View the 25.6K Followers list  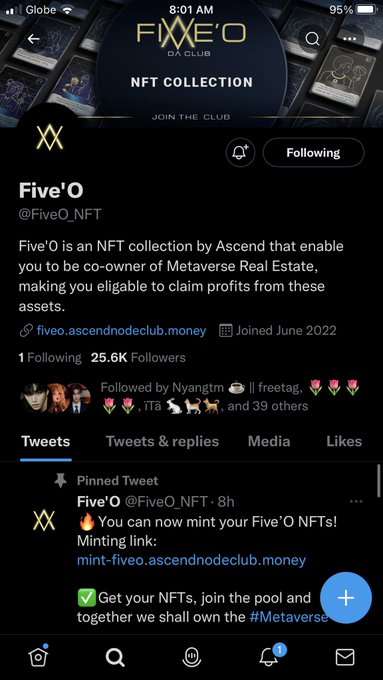[x=138, y=358]
